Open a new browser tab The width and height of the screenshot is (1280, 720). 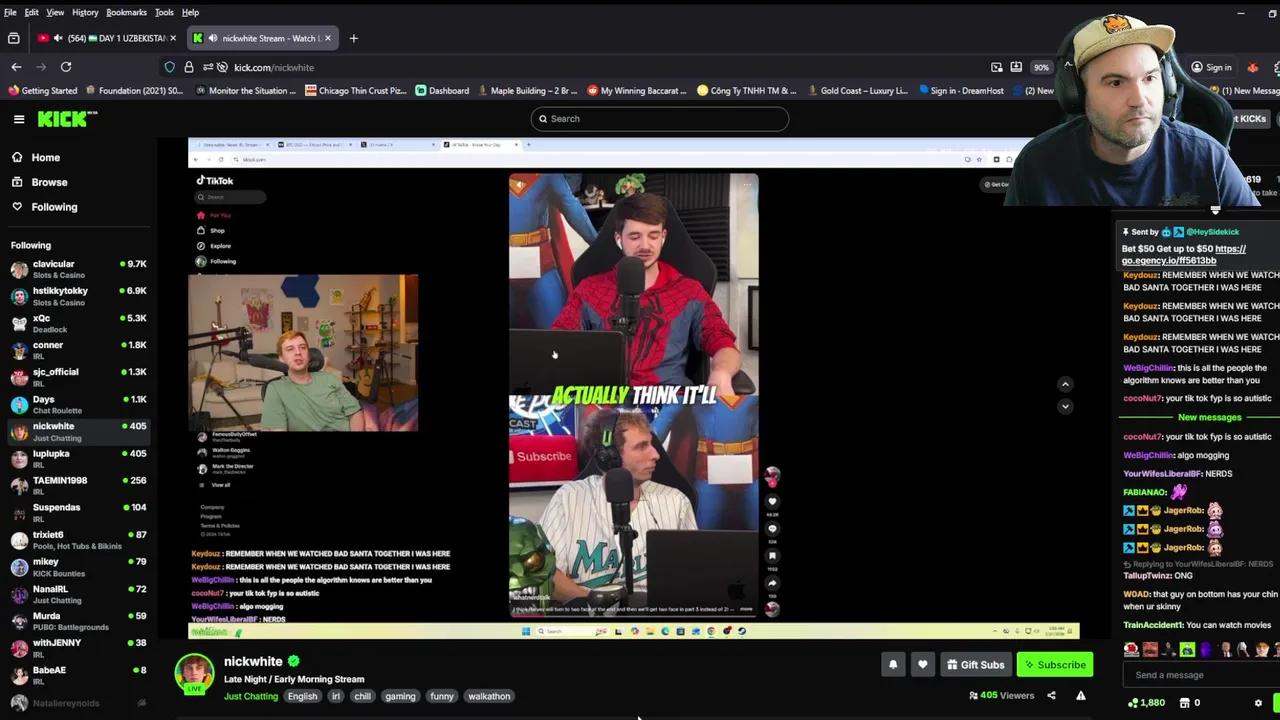[x=353, y=38]
